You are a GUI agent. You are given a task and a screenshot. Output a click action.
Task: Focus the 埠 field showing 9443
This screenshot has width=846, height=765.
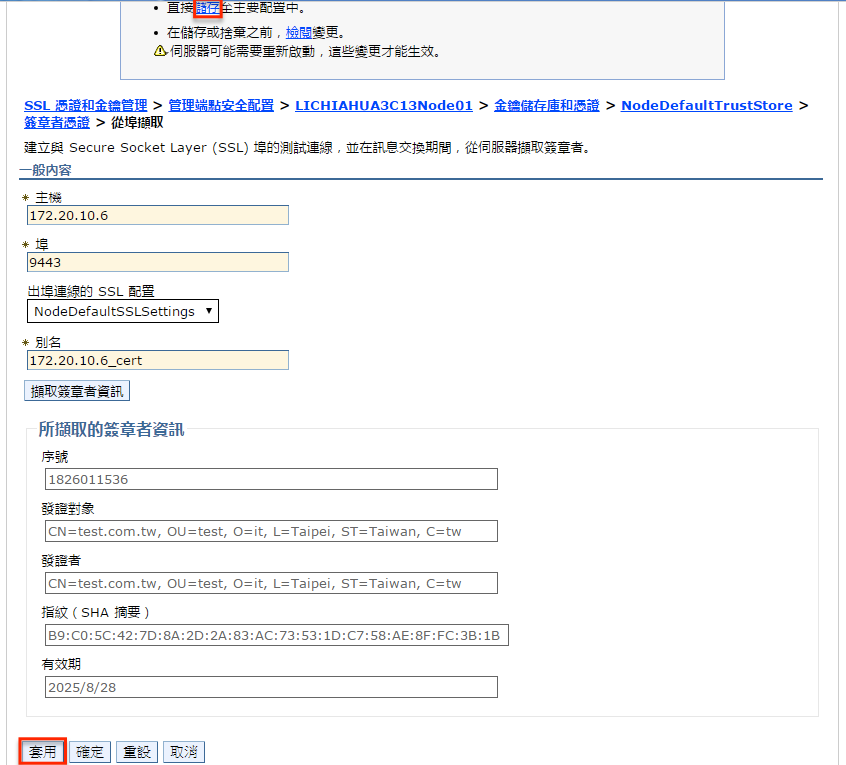tap(158, 262)
